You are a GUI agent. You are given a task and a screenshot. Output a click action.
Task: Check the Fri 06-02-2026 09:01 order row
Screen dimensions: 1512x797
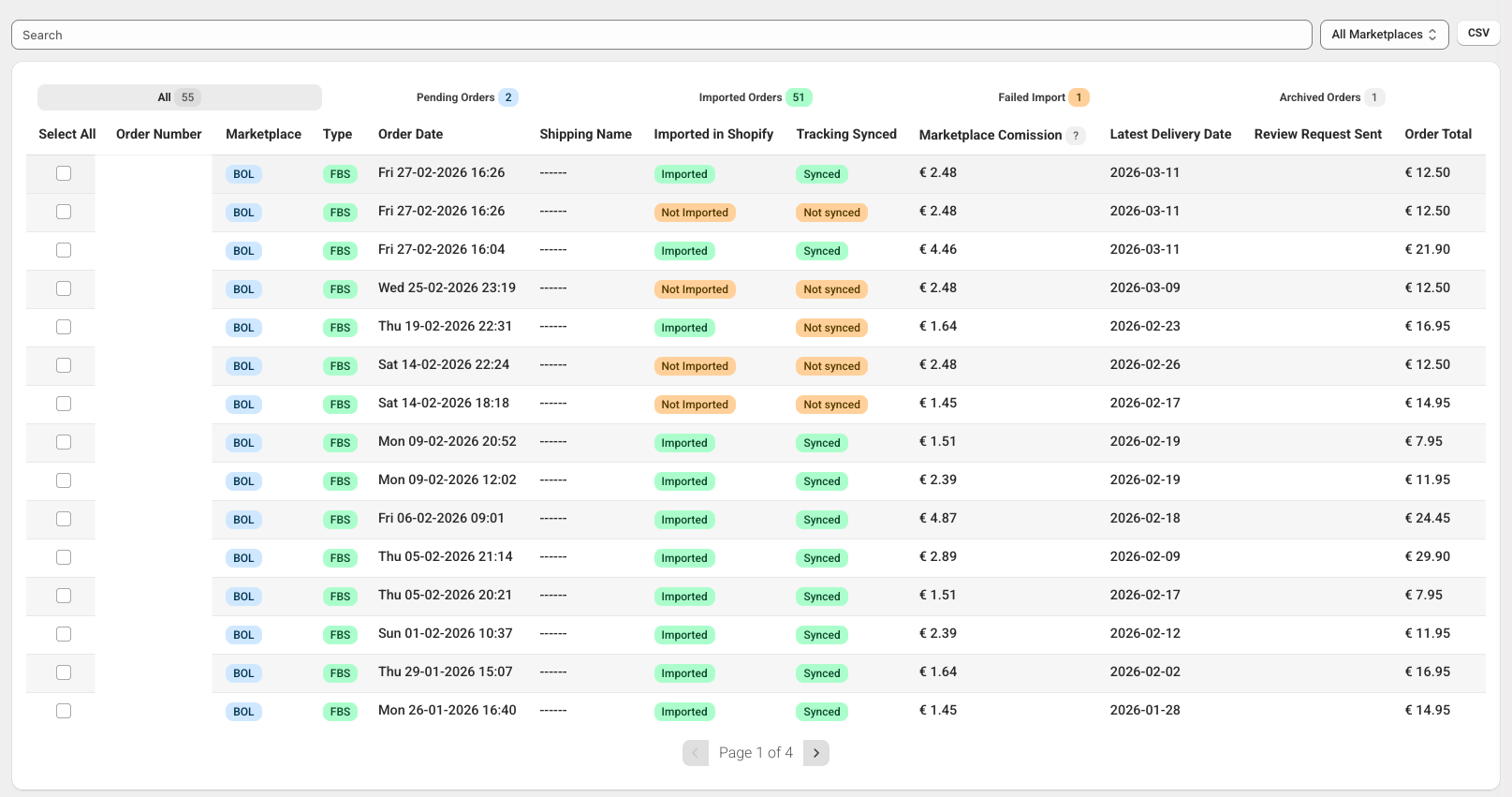tap(64, 519)
